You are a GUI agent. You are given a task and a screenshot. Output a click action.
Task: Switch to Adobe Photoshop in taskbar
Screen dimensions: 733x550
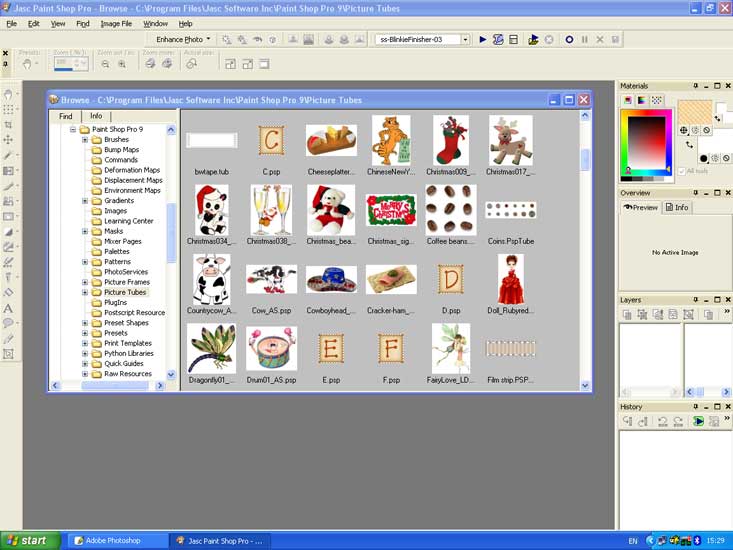[x=115, y=541]
